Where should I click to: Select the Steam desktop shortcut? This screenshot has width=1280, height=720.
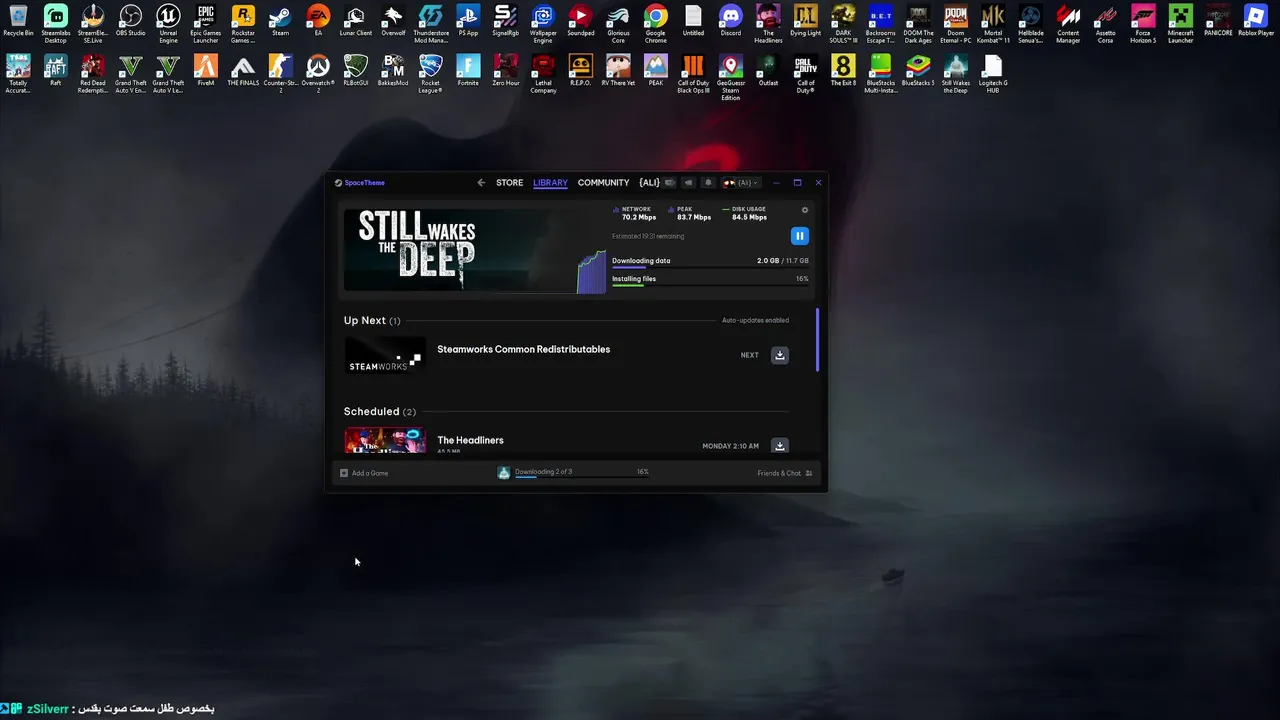281,22
